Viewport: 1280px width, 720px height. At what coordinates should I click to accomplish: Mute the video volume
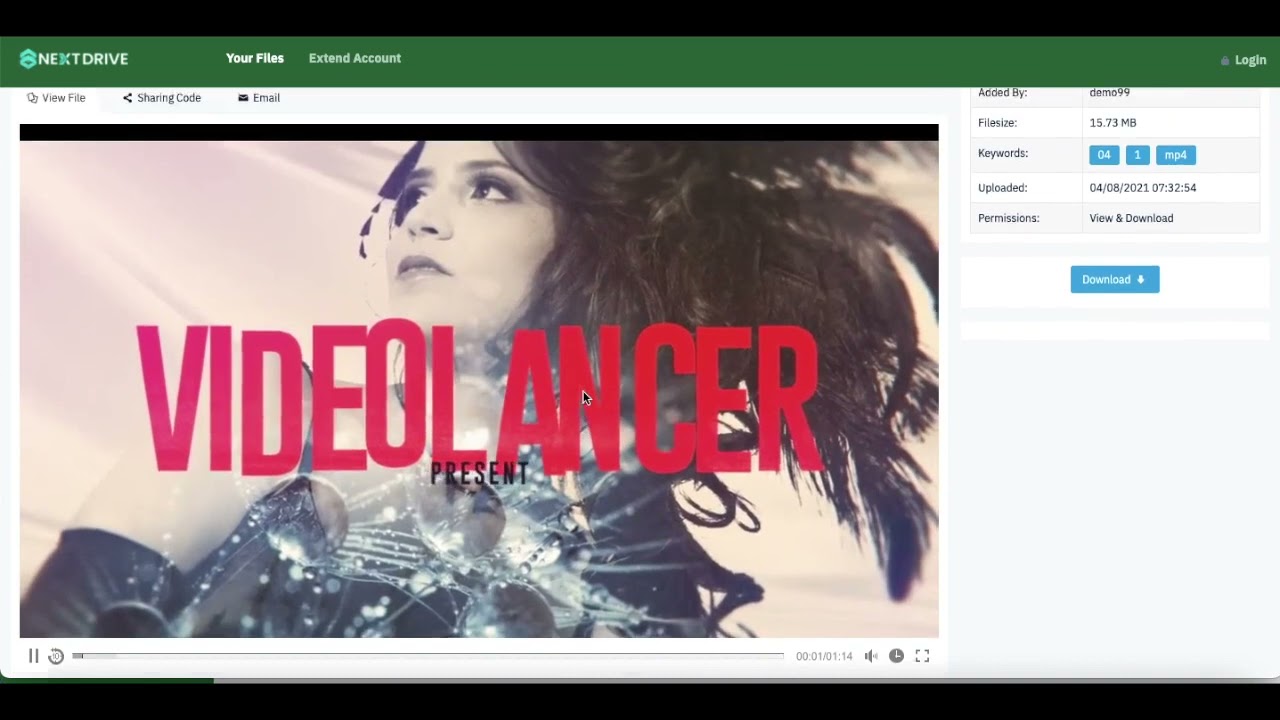click(x=871, y=656)
